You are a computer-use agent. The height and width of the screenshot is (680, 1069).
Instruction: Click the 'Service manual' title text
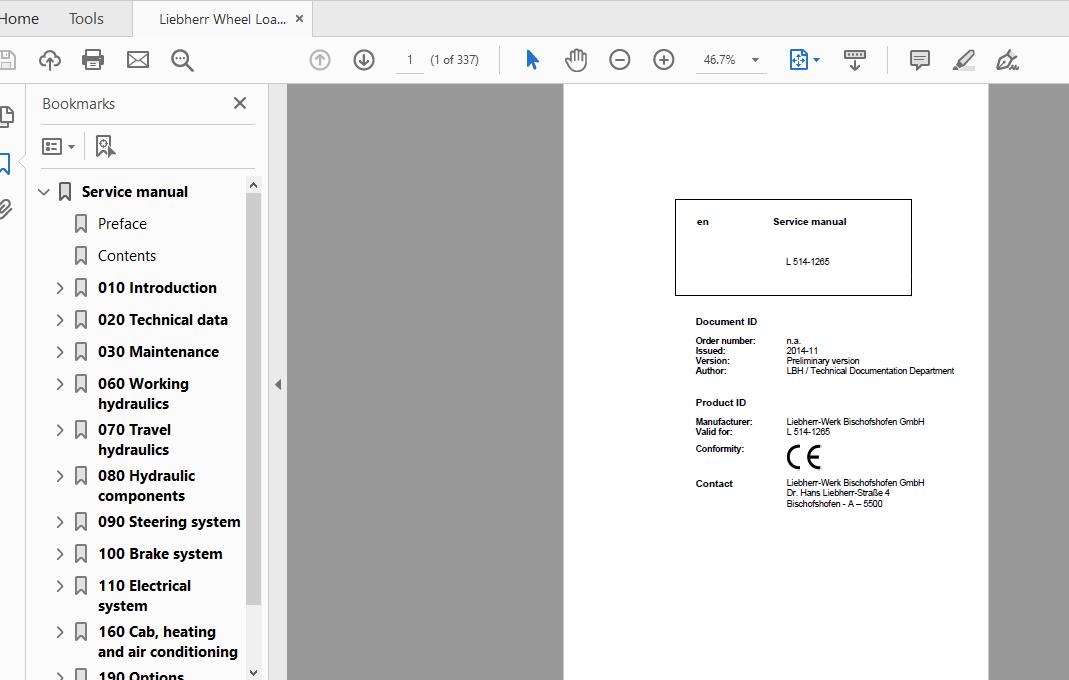click(x=810, y=222)
